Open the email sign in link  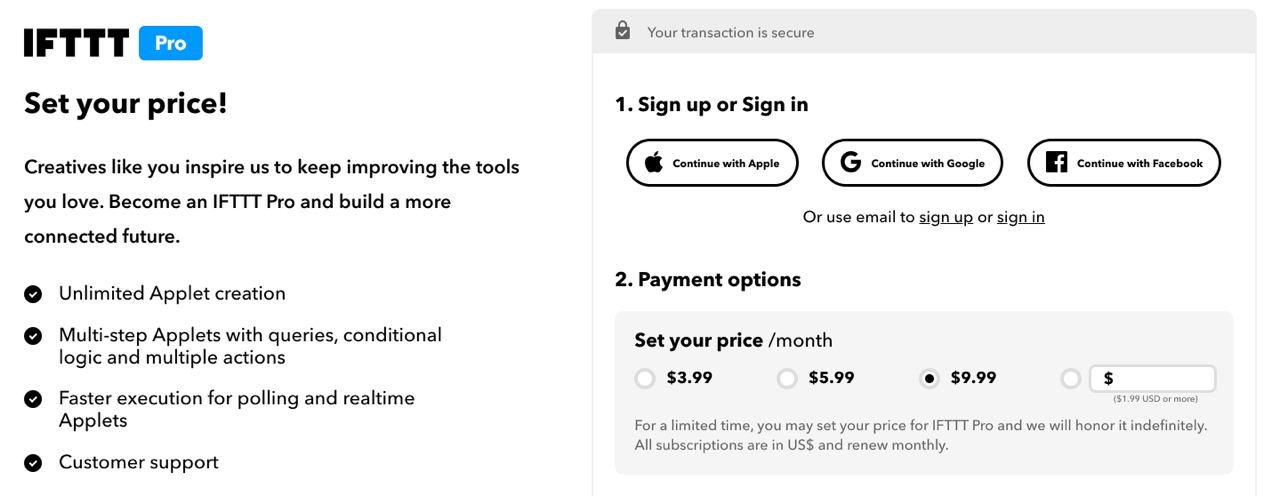[1021, 217]
